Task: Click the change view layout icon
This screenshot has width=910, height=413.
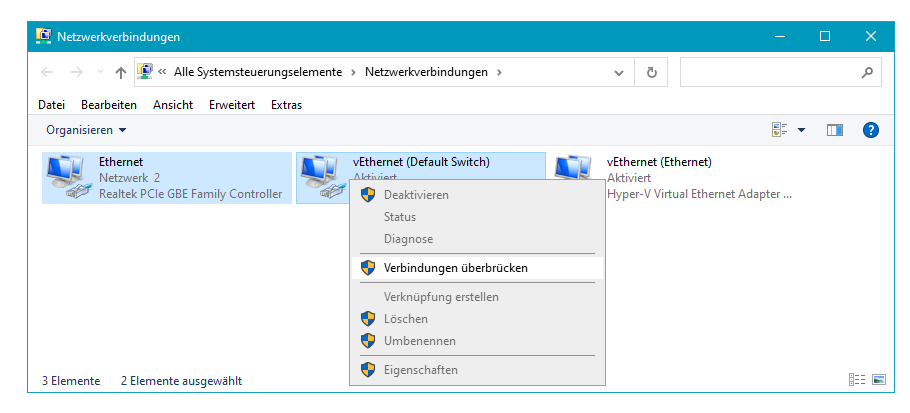Action: [780, 130]
